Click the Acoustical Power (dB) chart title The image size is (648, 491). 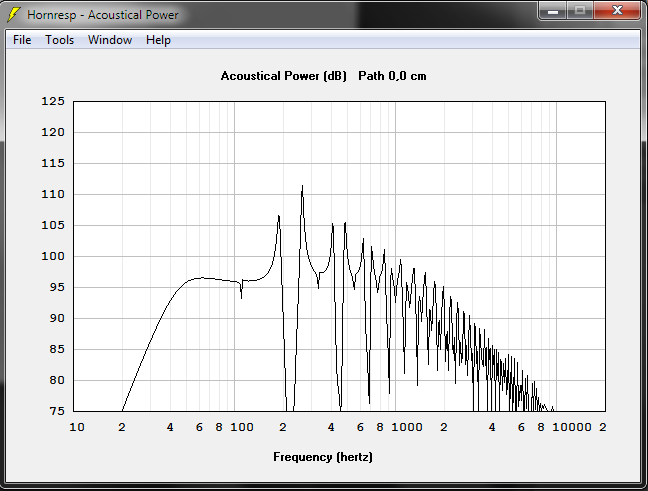pyautogui.click(x=284, y=76)
